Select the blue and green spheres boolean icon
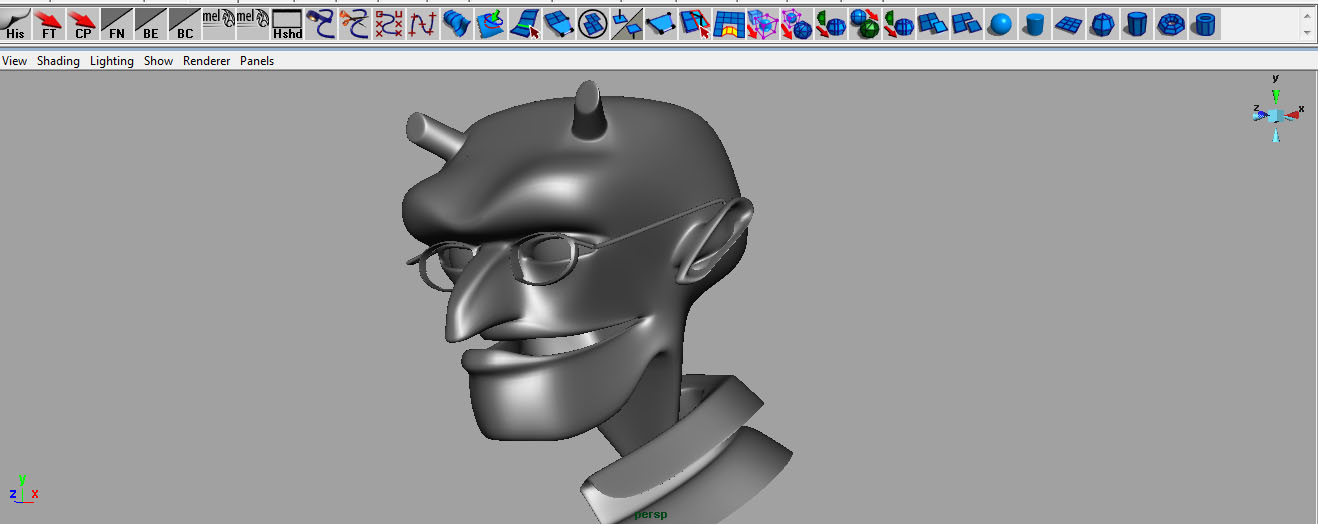 [x=865, y=23]
